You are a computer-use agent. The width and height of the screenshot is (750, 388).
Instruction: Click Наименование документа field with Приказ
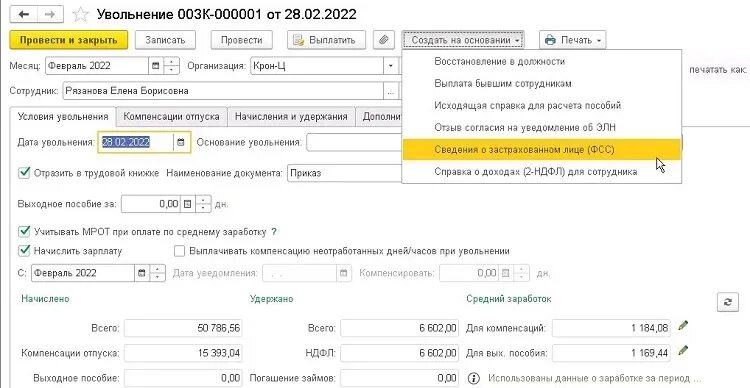[x=344, y=173]
